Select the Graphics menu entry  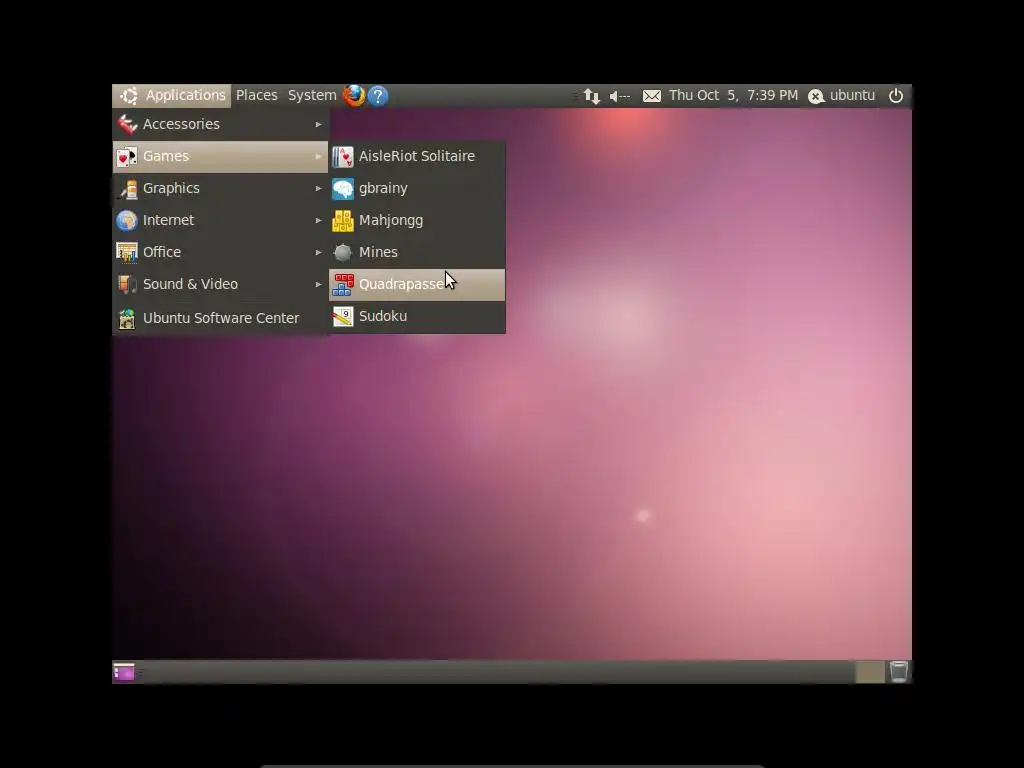[220, 188]
